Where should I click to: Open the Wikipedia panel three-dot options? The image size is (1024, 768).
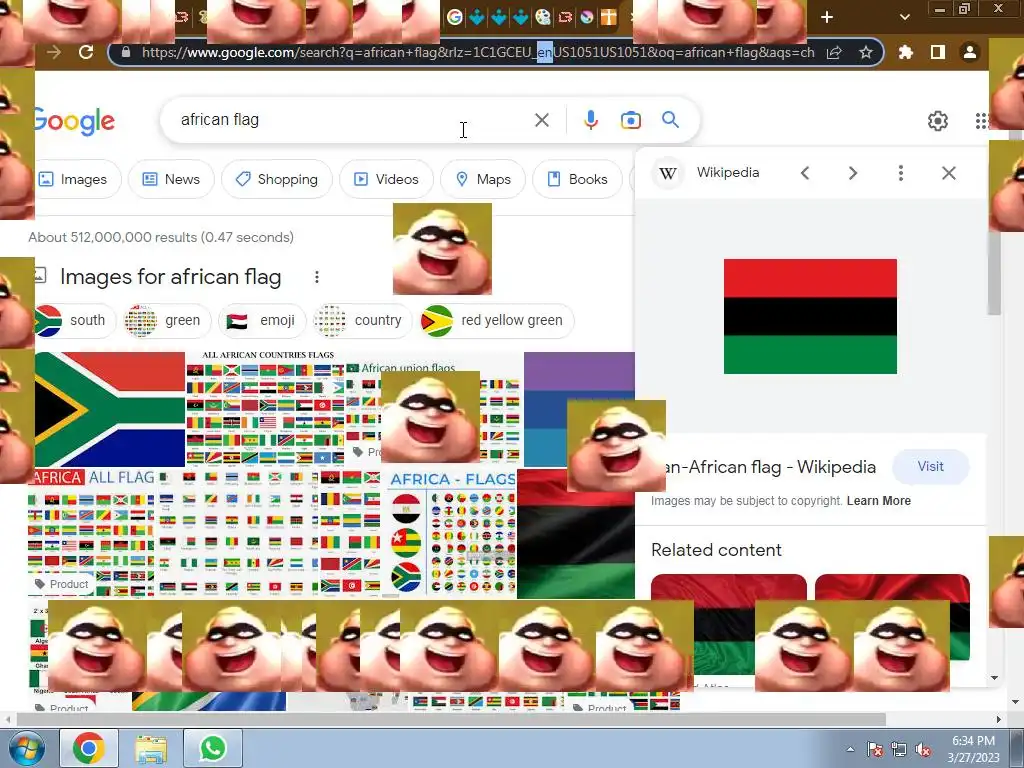point(901,173)
